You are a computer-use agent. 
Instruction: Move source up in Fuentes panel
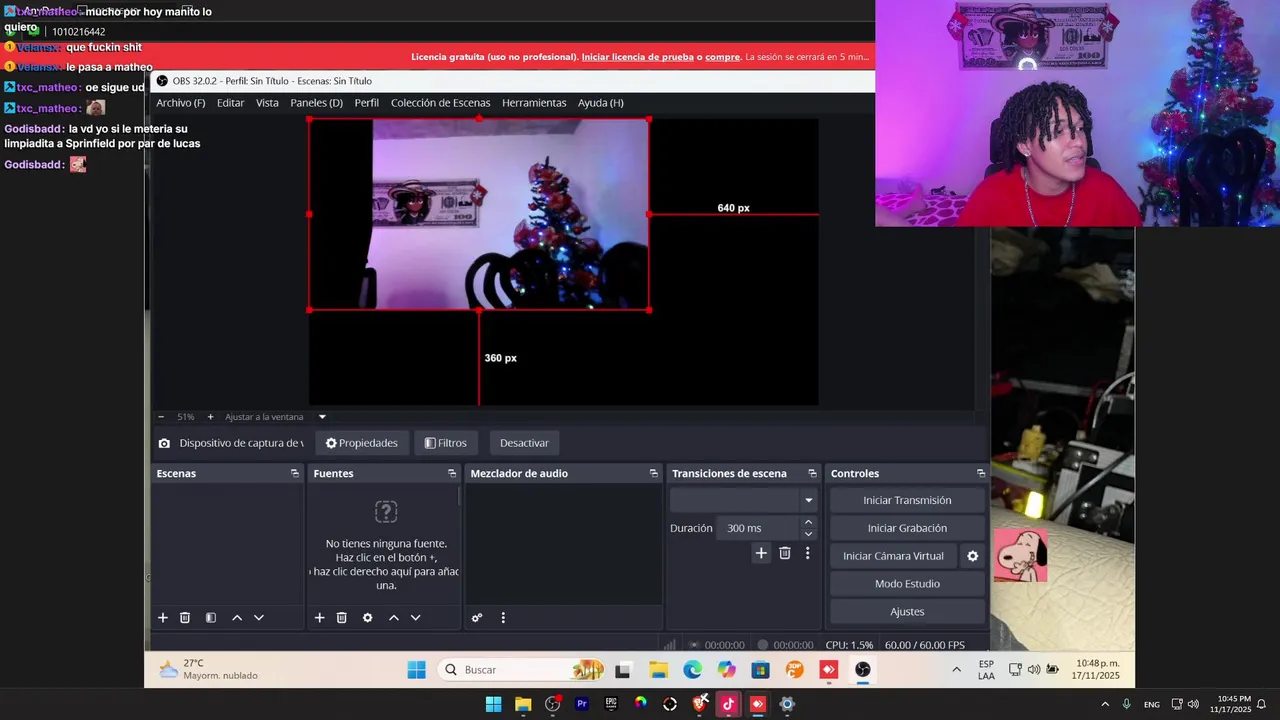pos(394,618)
